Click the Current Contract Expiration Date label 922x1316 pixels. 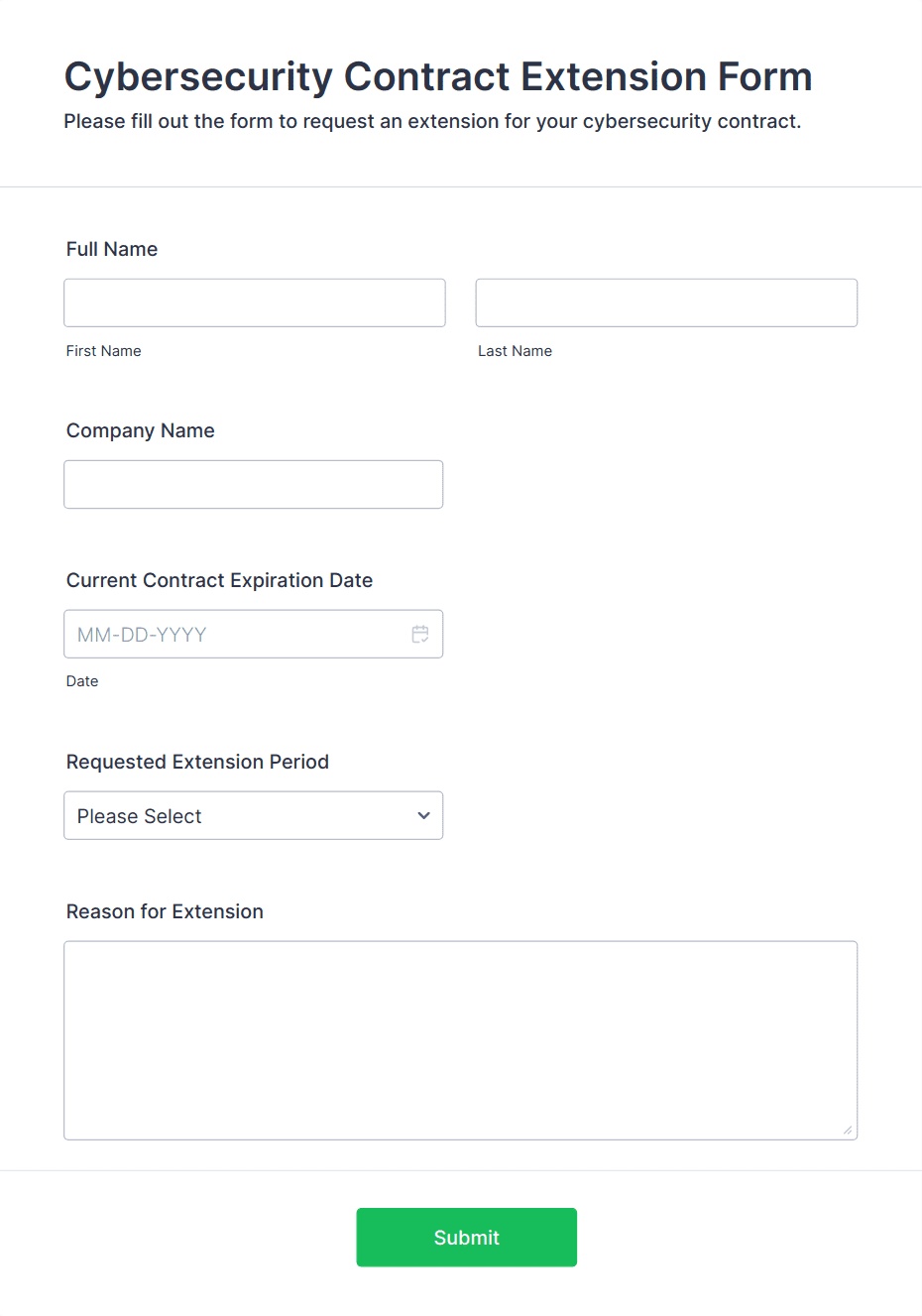[x=219, y=580]
